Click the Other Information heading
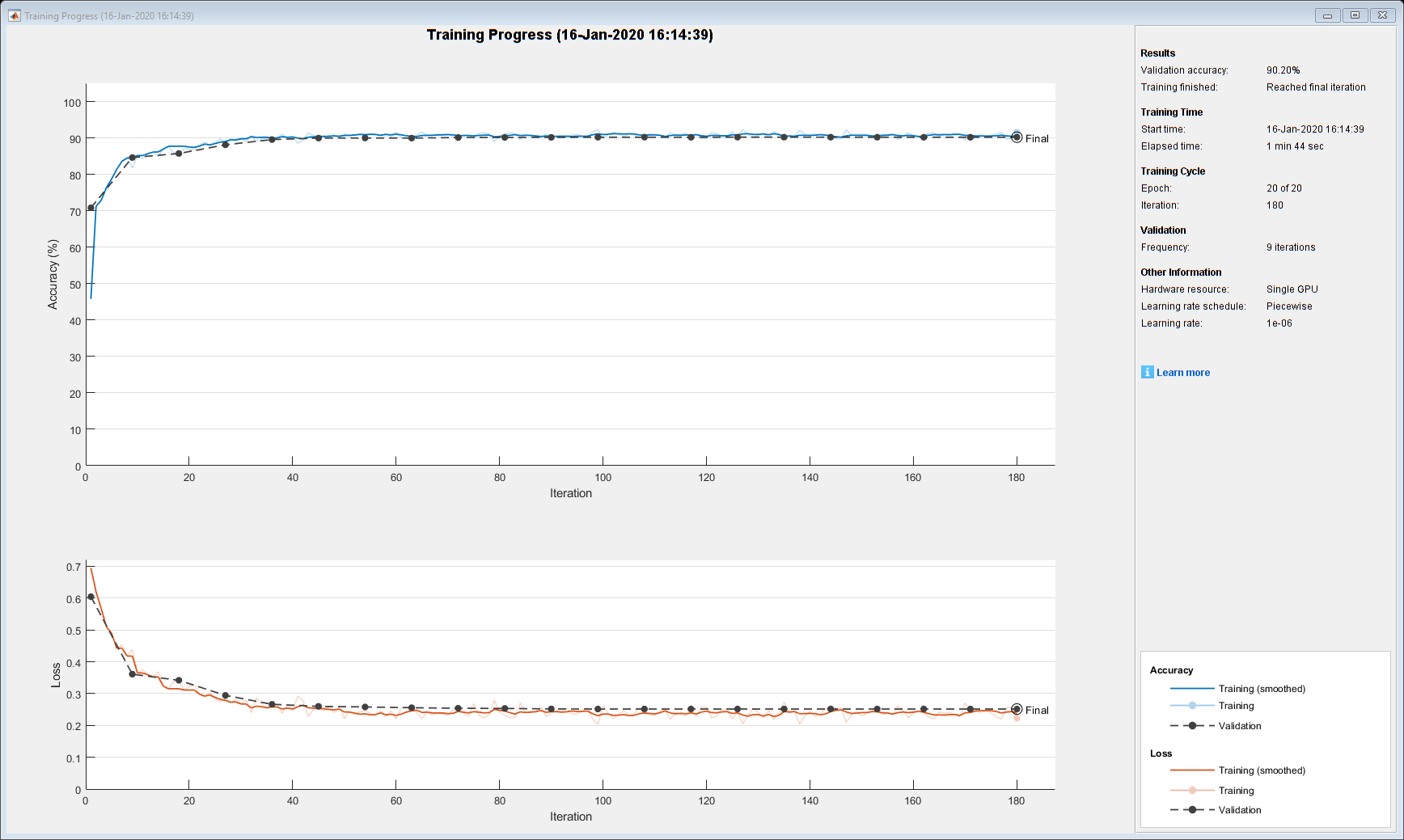 coord(1181,272)
